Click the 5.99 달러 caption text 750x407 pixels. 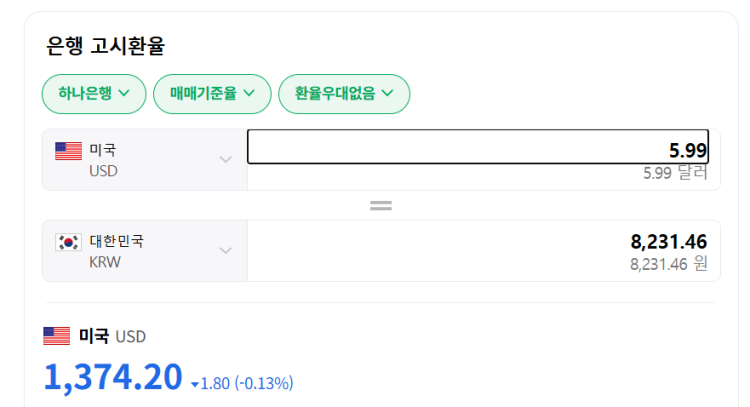(x=675, y=173)
